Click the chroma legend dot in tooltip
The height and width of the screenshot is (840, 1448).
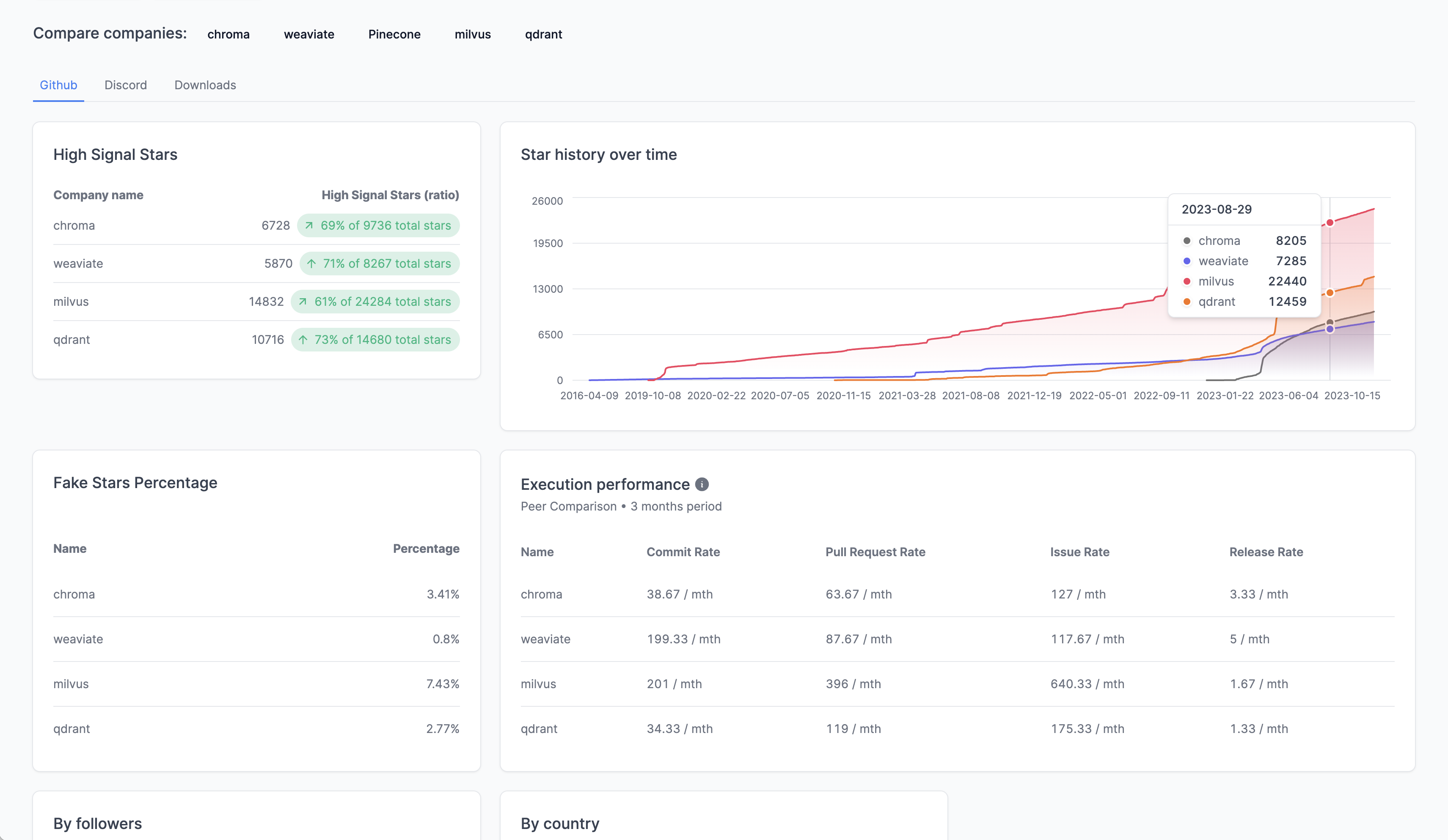(x=1186, y=241)
